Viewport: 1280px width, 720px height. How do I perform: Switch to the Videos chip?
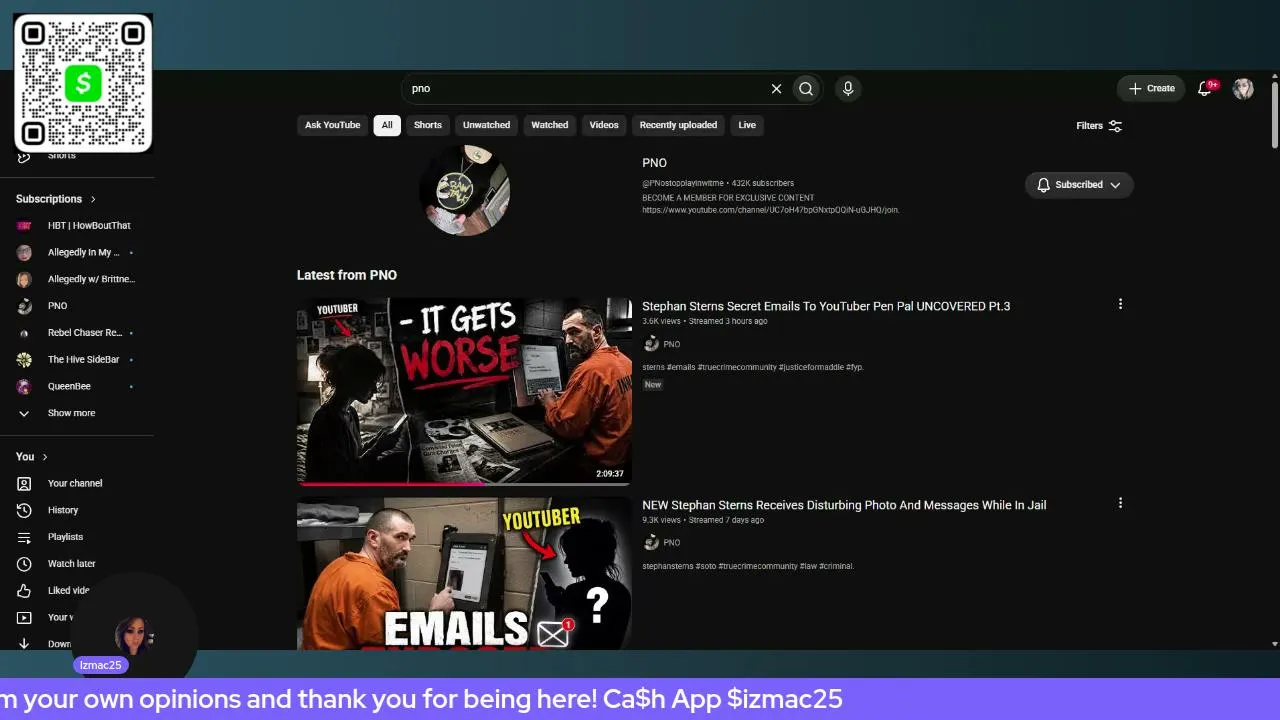click(604, 125)
